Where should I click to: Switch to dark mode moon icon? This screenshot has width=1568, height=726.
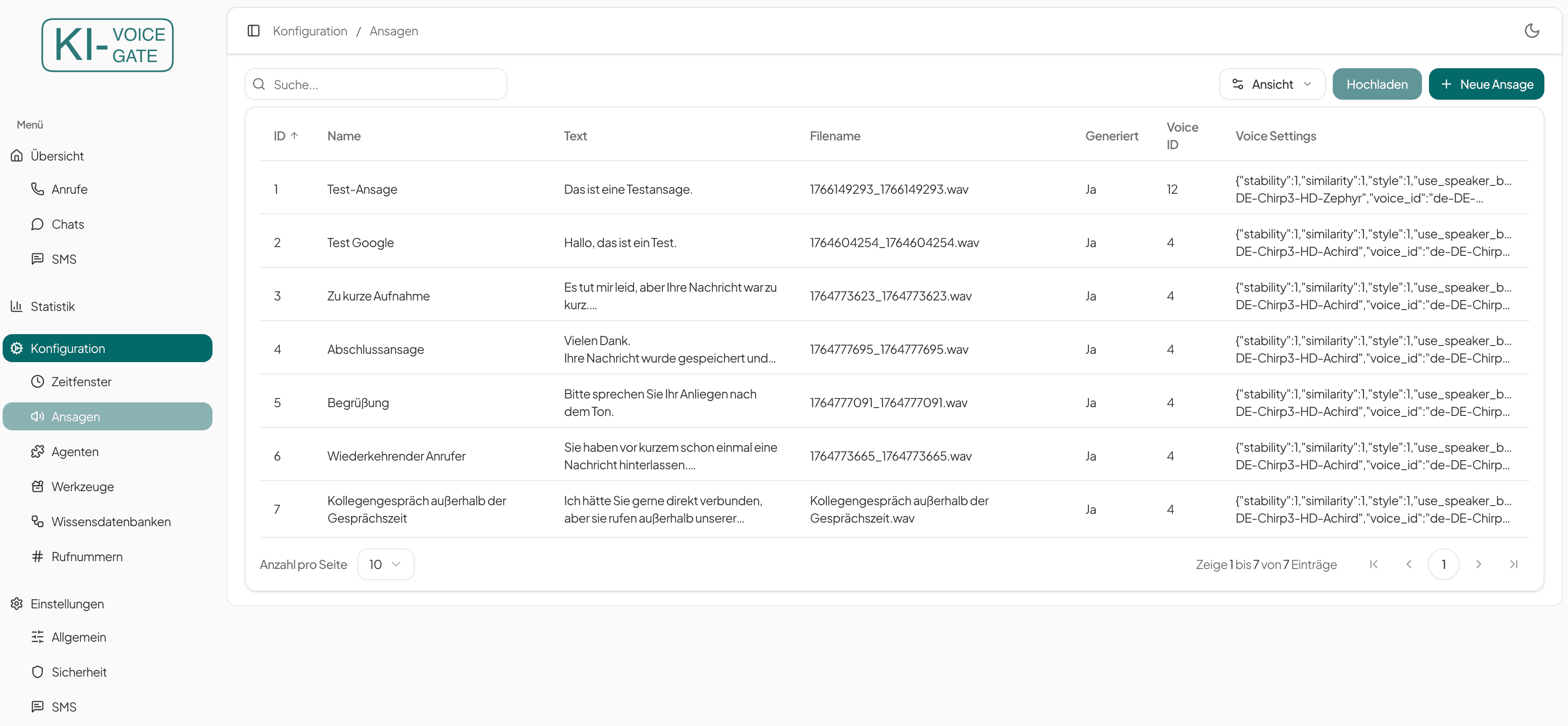[1531, 31]
